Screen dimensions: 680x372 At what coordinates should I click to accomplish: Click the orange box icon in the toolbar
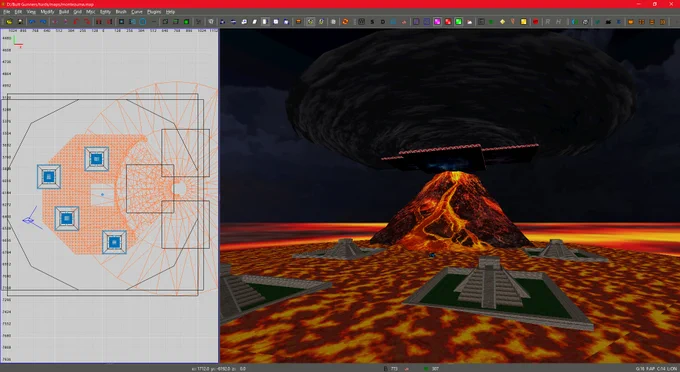pos(298,21)
